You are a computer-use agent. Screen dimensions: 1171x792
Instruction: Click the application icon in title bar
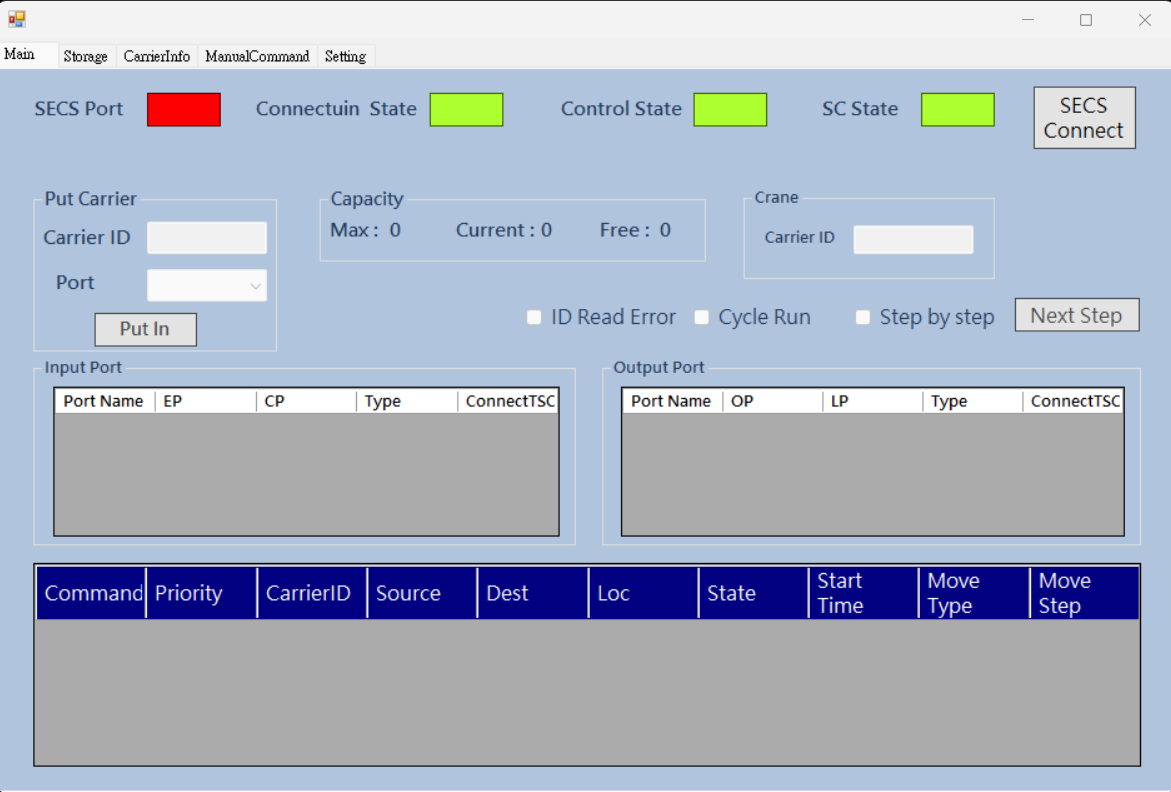click(16, 19)
